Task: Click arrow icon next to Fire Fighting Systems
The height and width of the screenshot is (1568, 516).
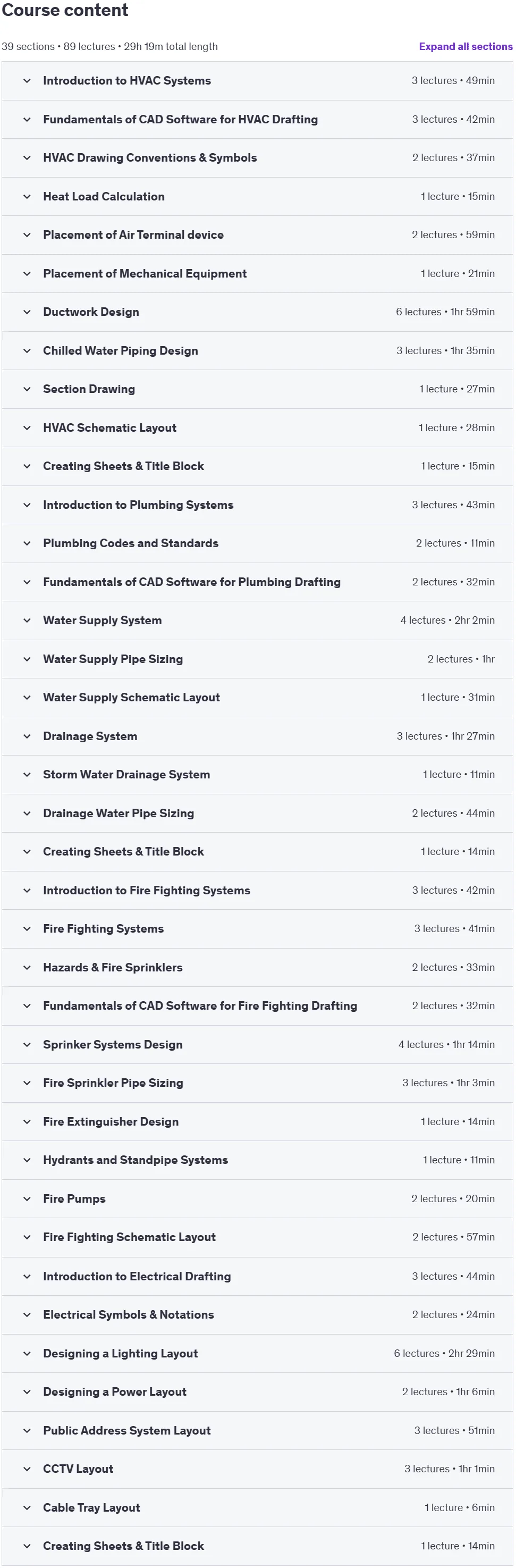Action: coord(27,928)
